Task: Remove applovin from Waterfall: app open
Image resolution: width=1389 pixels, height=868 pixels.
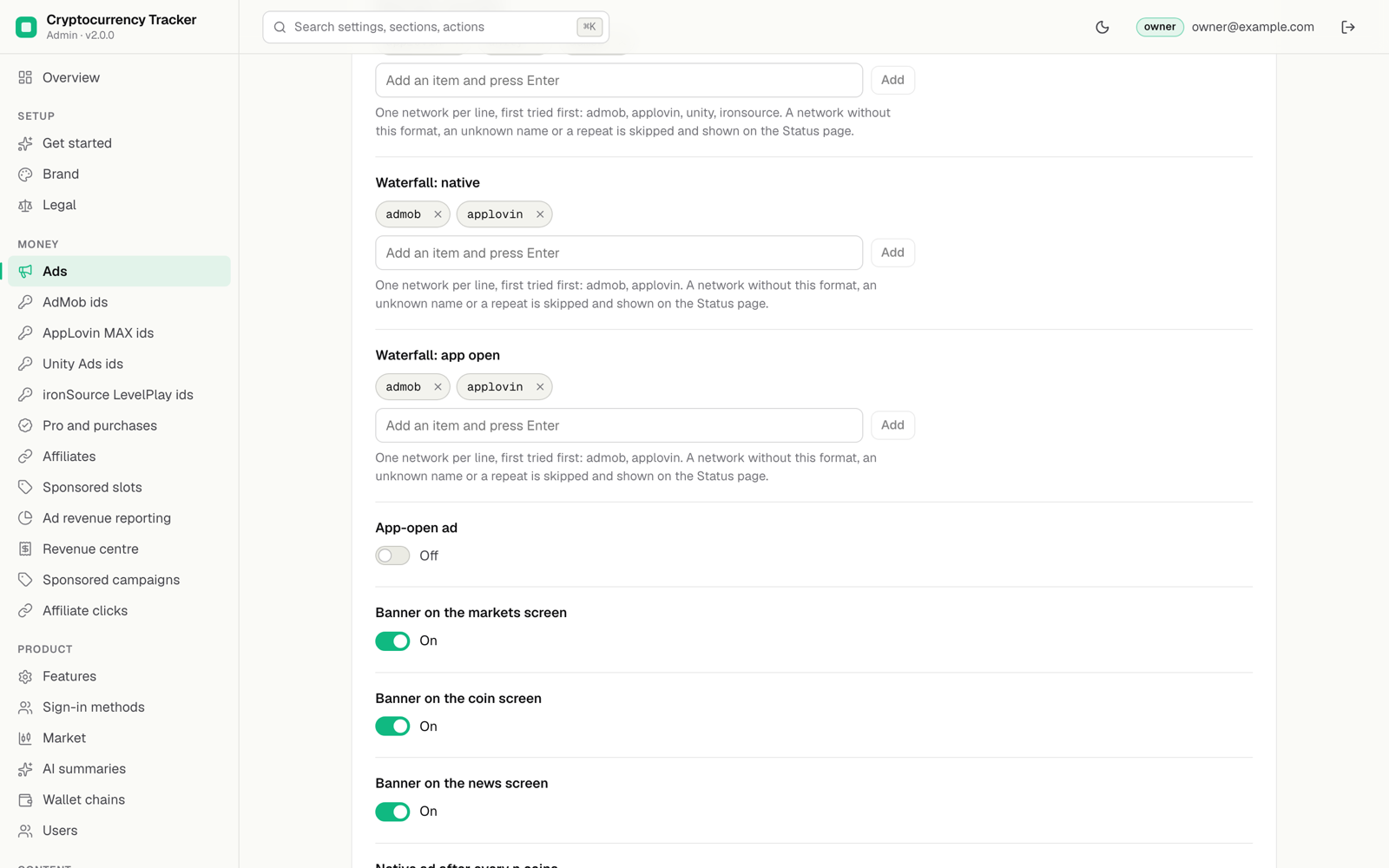Action: 540,387
